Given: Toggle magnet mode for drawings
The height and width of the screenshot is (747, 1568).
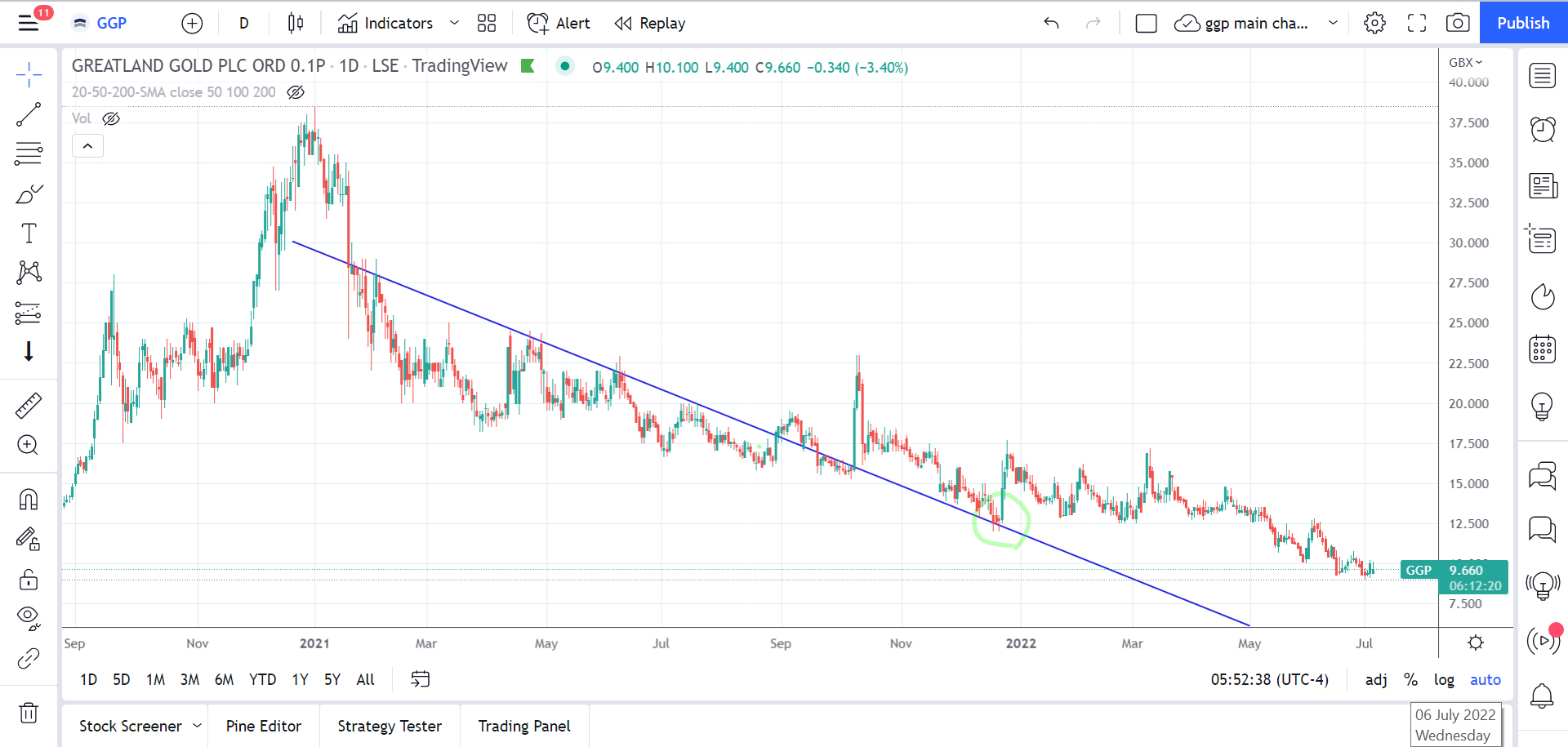Looking at the screenshot, I should tap(29, 499).
